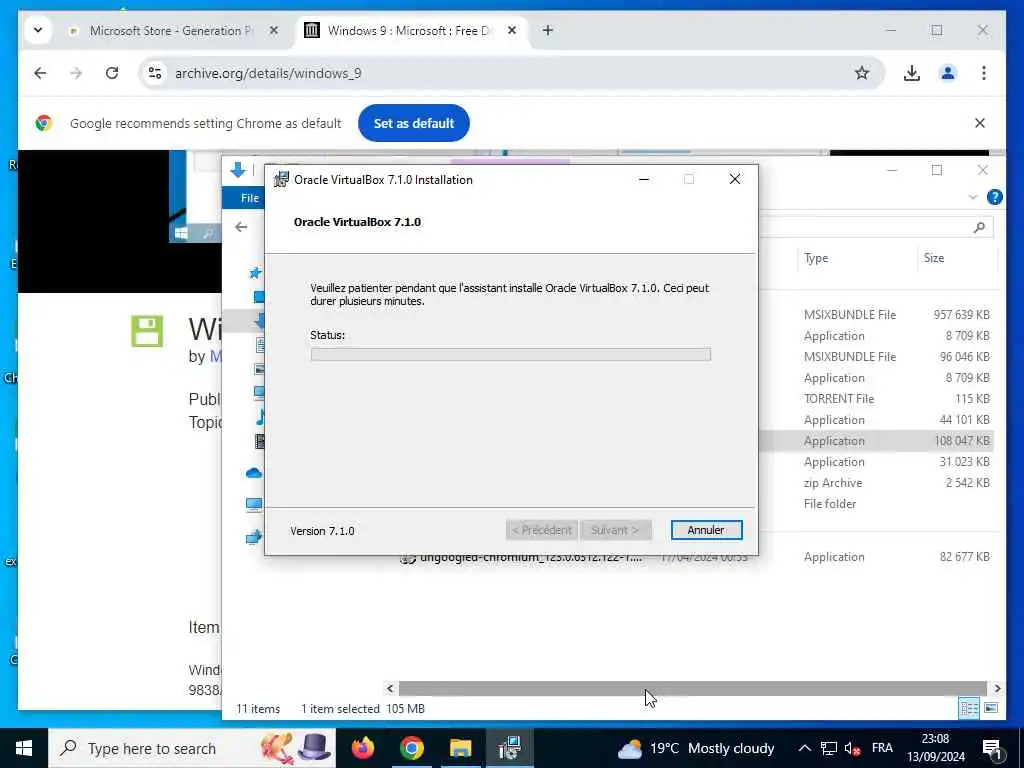
Task: Click the horizontal scrollbar right arrow
Action: pyautogui.click(x=997, y=688)
